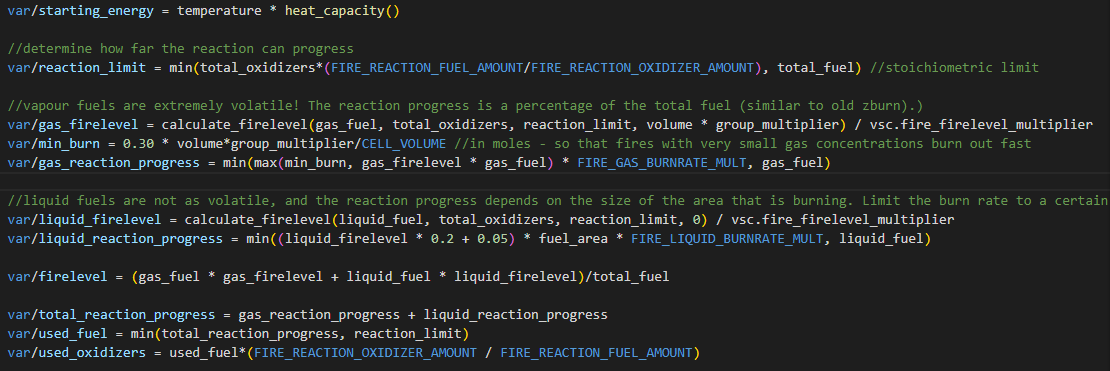The image size is (1110, 371).
Task: Click the stoichiometric limit comment
Action: (954, 68)
